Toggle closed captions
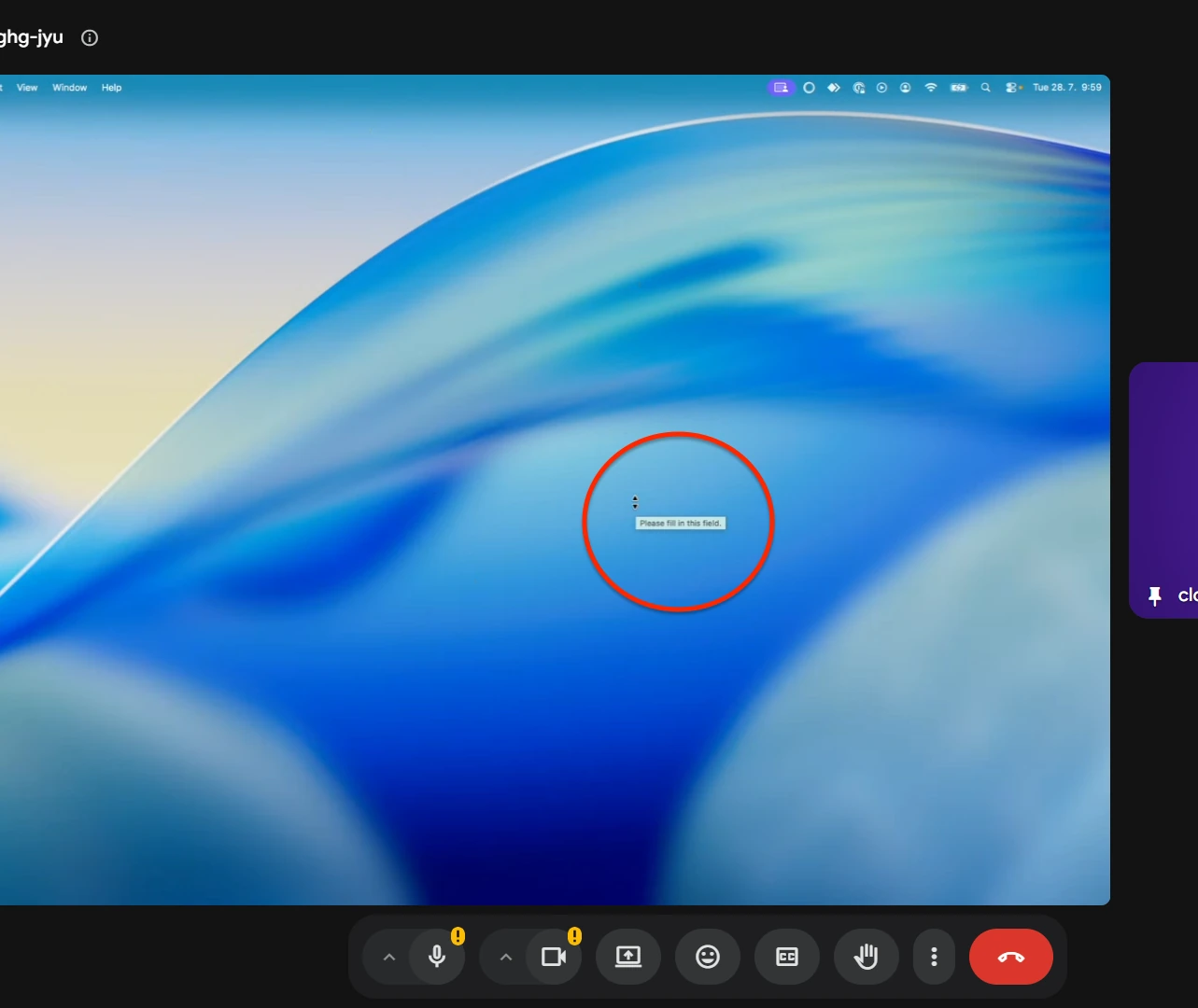 coord(787,957)
